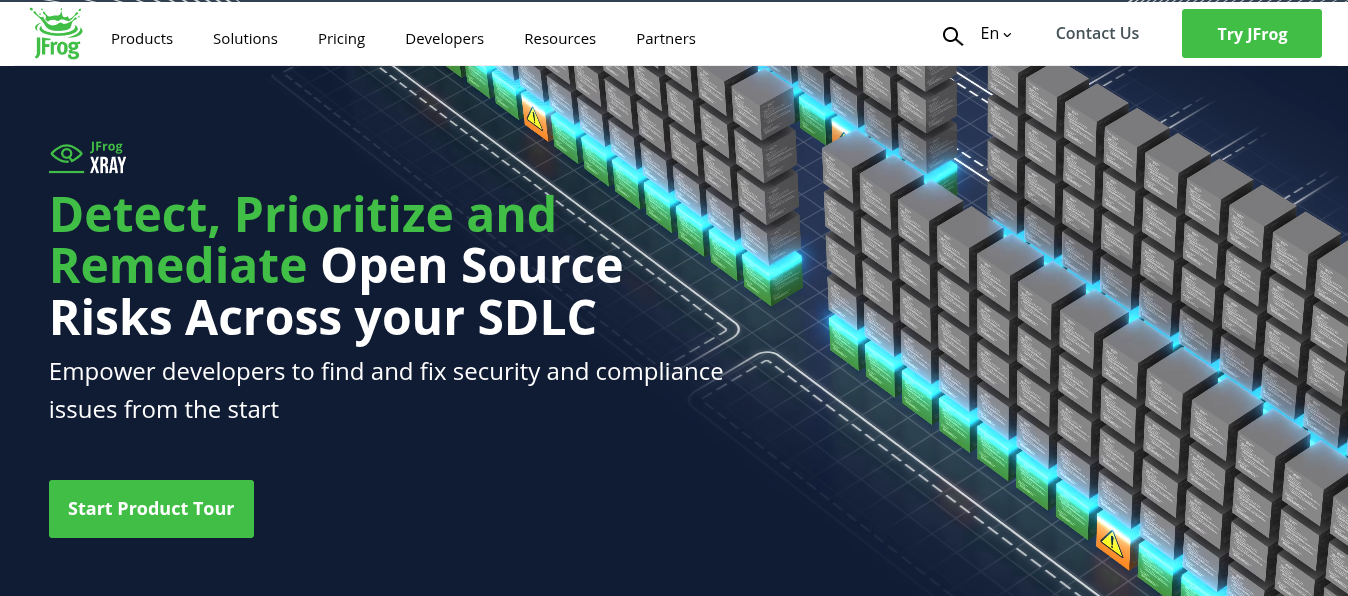
Task: Start the product tour
Action: [151, 508]
